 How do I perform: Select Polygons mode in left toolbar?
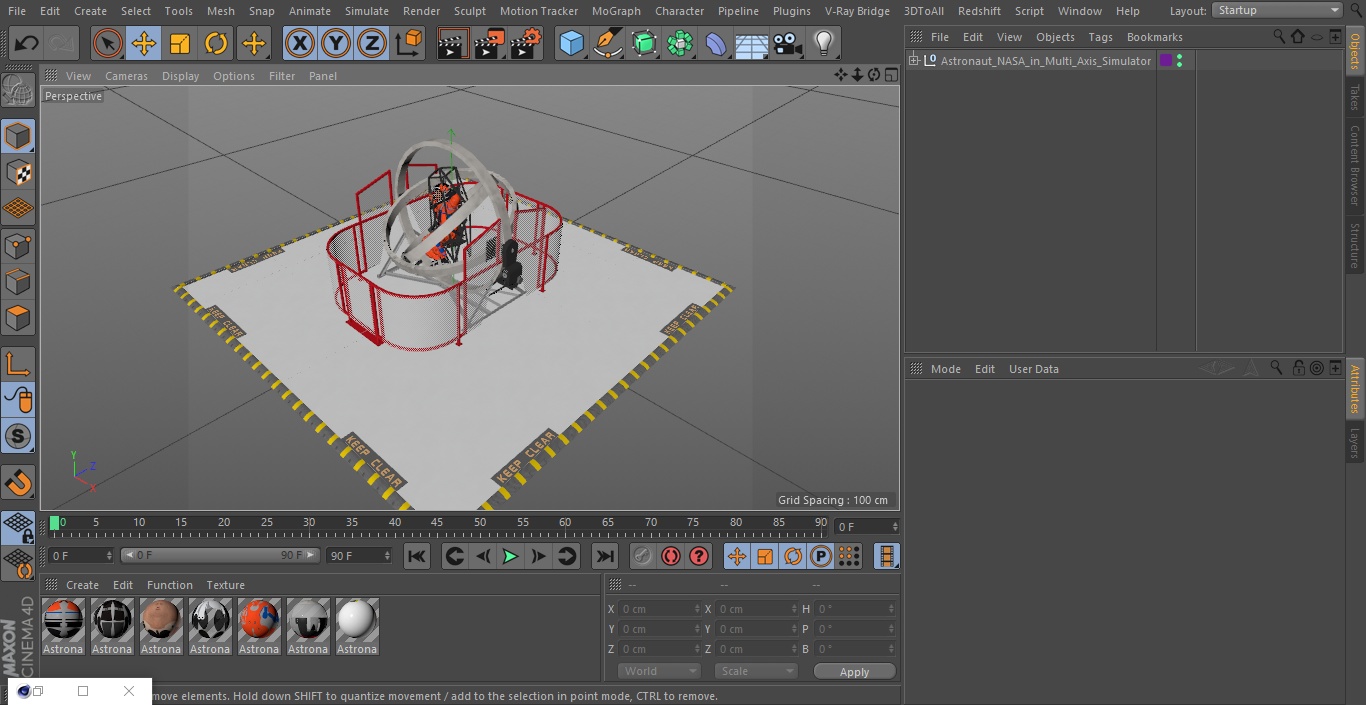point(18,318)
